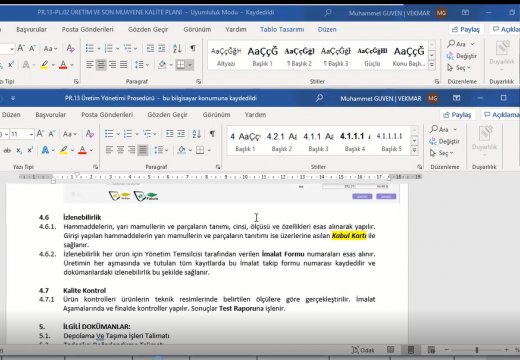Image resolution: width=520 pixels, height=360 pixels.
Task: Shrink font size in PR.13 front window
Action: click(52, 134)
